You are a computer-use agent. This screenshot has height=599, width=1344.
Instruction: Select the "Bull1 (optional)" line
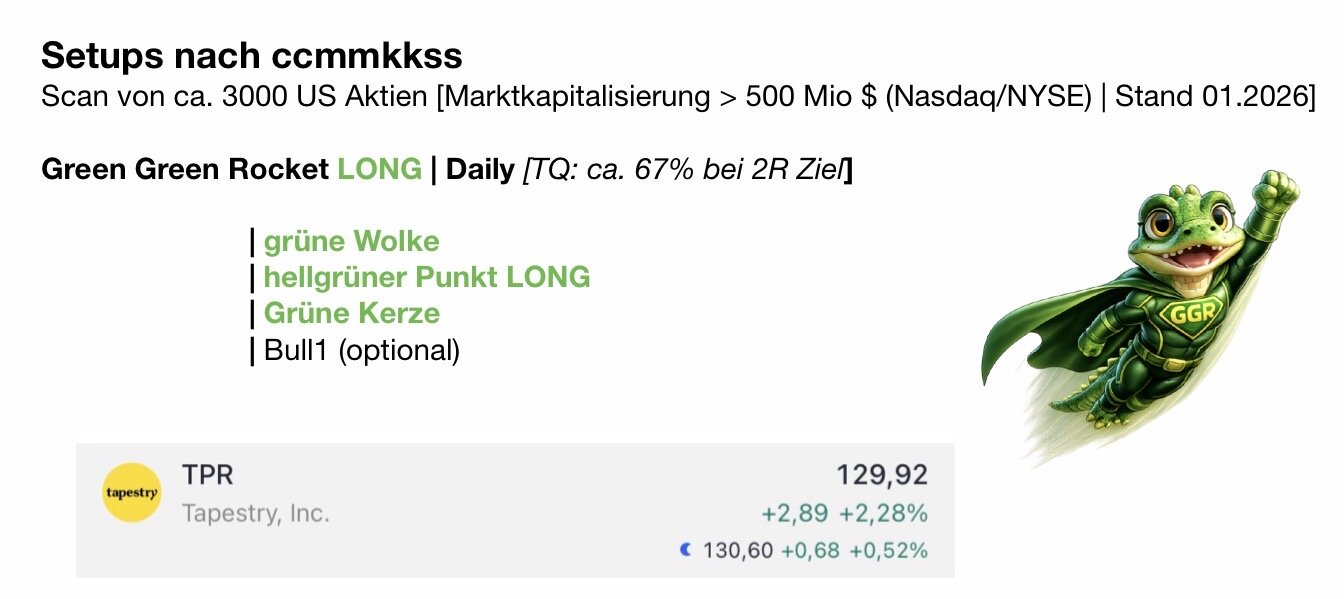tap(361, 350)
